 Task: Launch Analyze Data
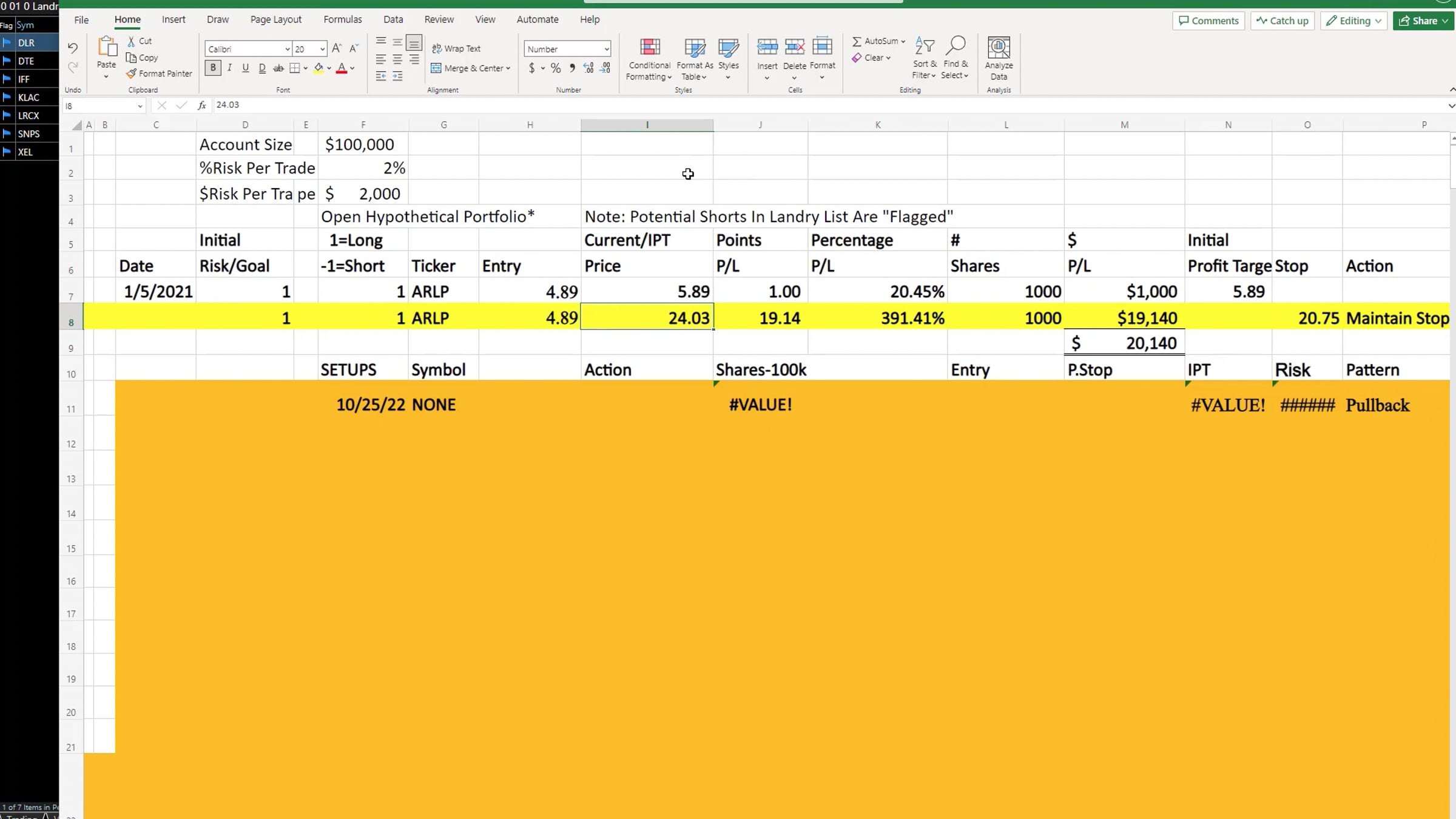pos(999,58)
